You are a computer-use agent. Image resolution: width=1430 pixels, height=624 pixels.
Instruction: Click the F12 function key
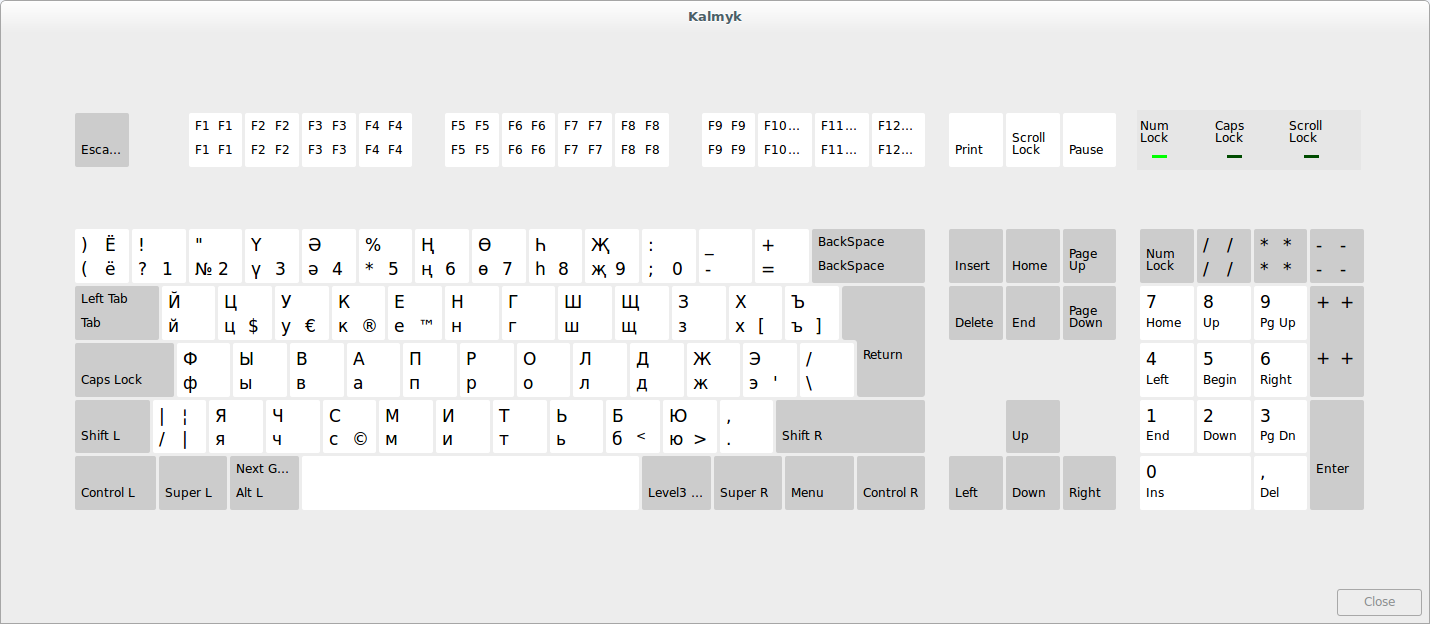click(898, 140)
